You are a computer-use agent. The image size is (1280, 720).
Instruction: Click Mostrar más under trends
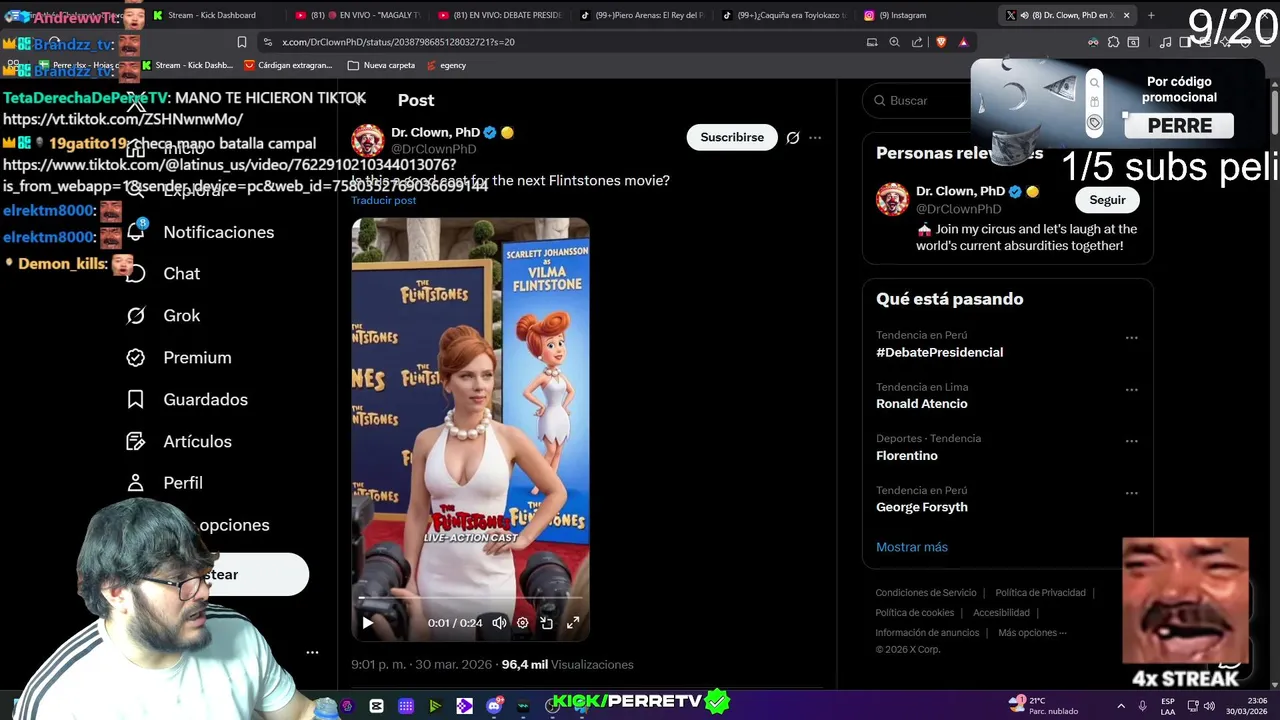pyautogui.click(x=912, y=547)
